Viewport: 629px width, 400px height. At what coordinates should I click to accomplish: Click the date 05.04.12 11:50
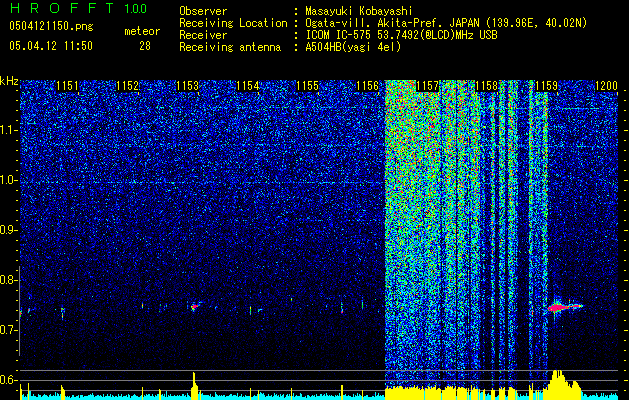tap(51, 46)
